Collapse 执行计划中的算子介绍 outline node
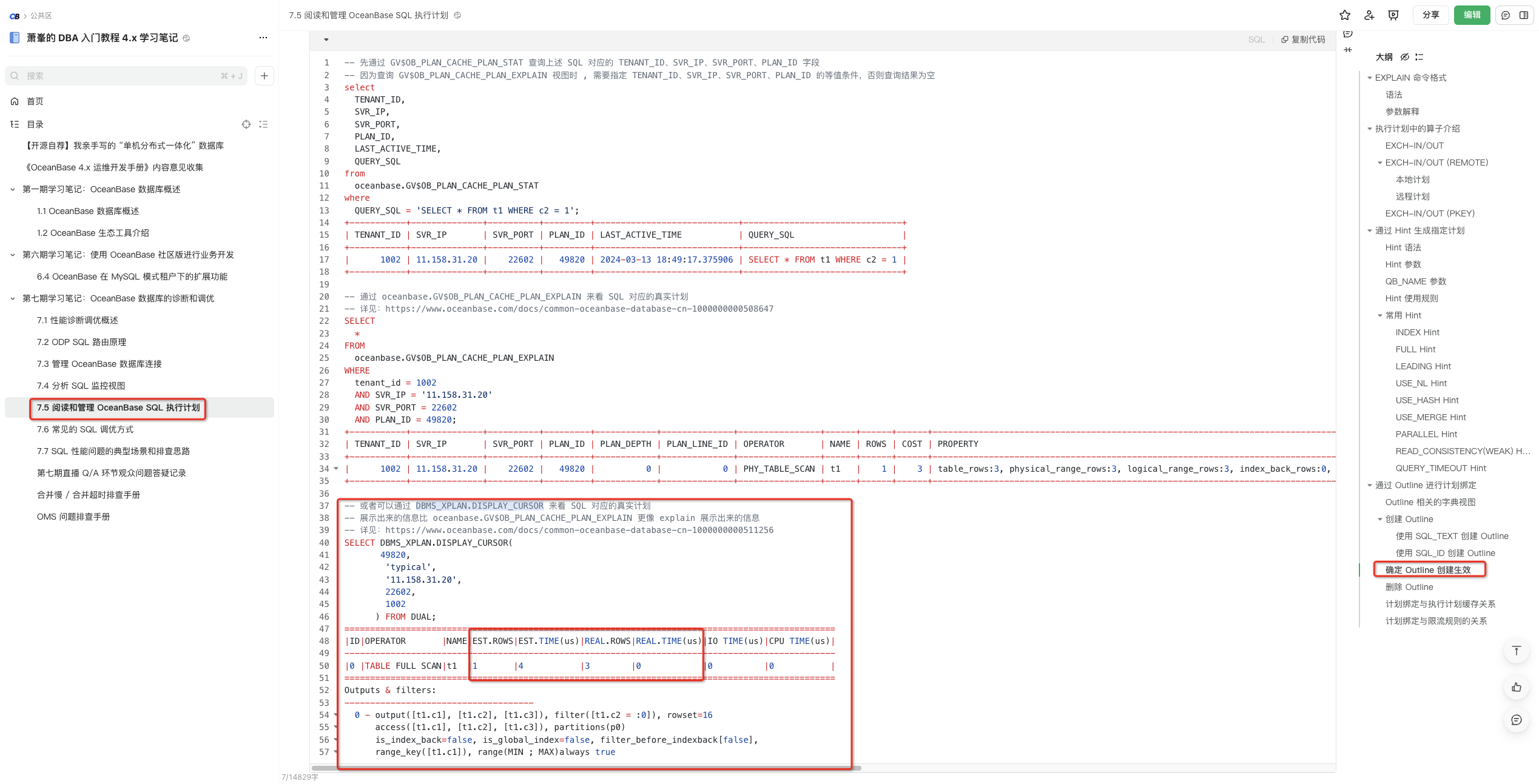Screen dimensions: 1539x784 1370,129
